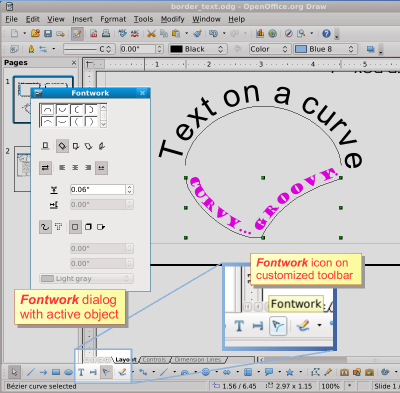
Task: Select the Dimension Lines layer tab
Action: (198, 360)
